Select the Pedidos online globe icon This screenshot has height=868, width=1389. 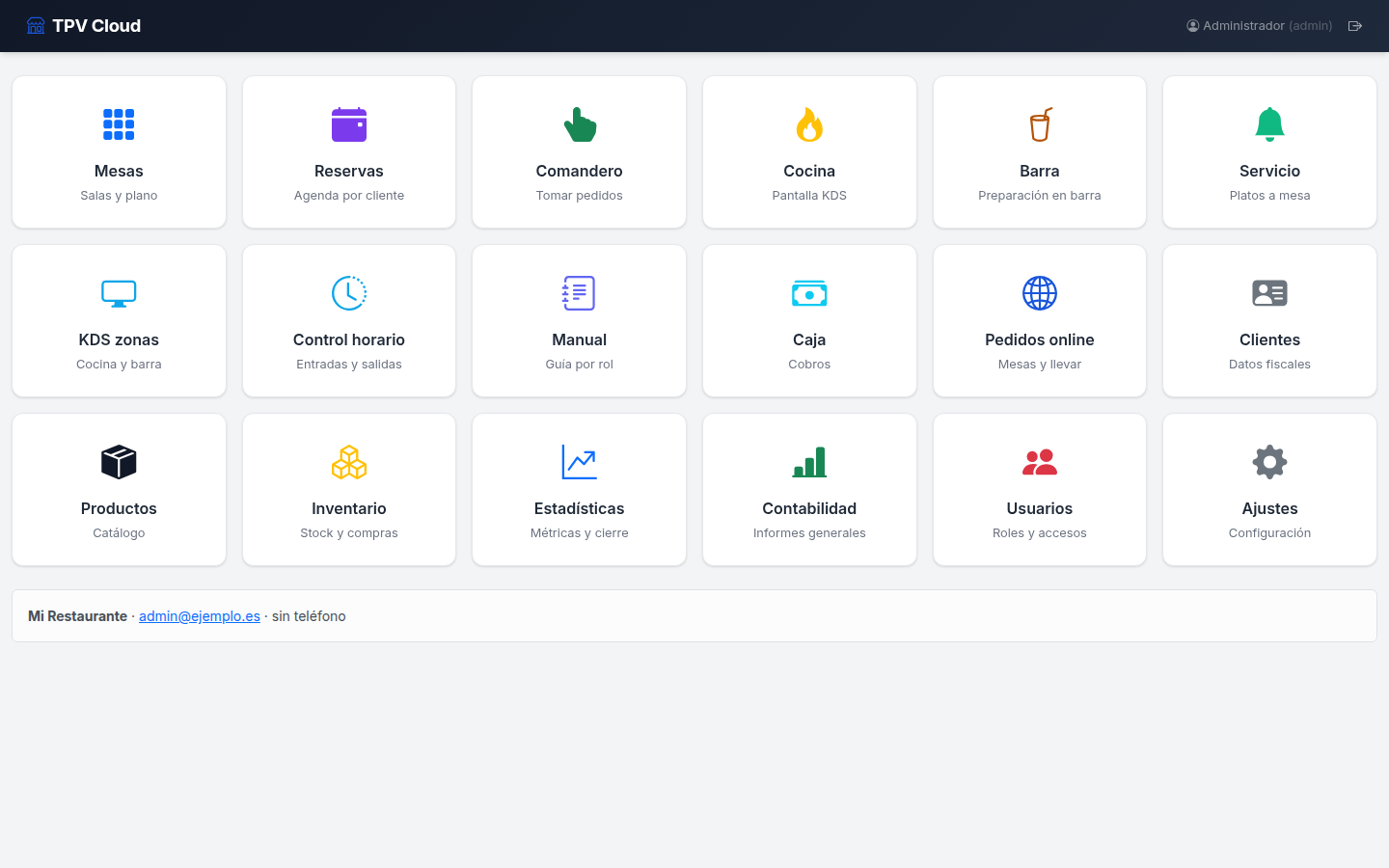[x=1040, y=293]
